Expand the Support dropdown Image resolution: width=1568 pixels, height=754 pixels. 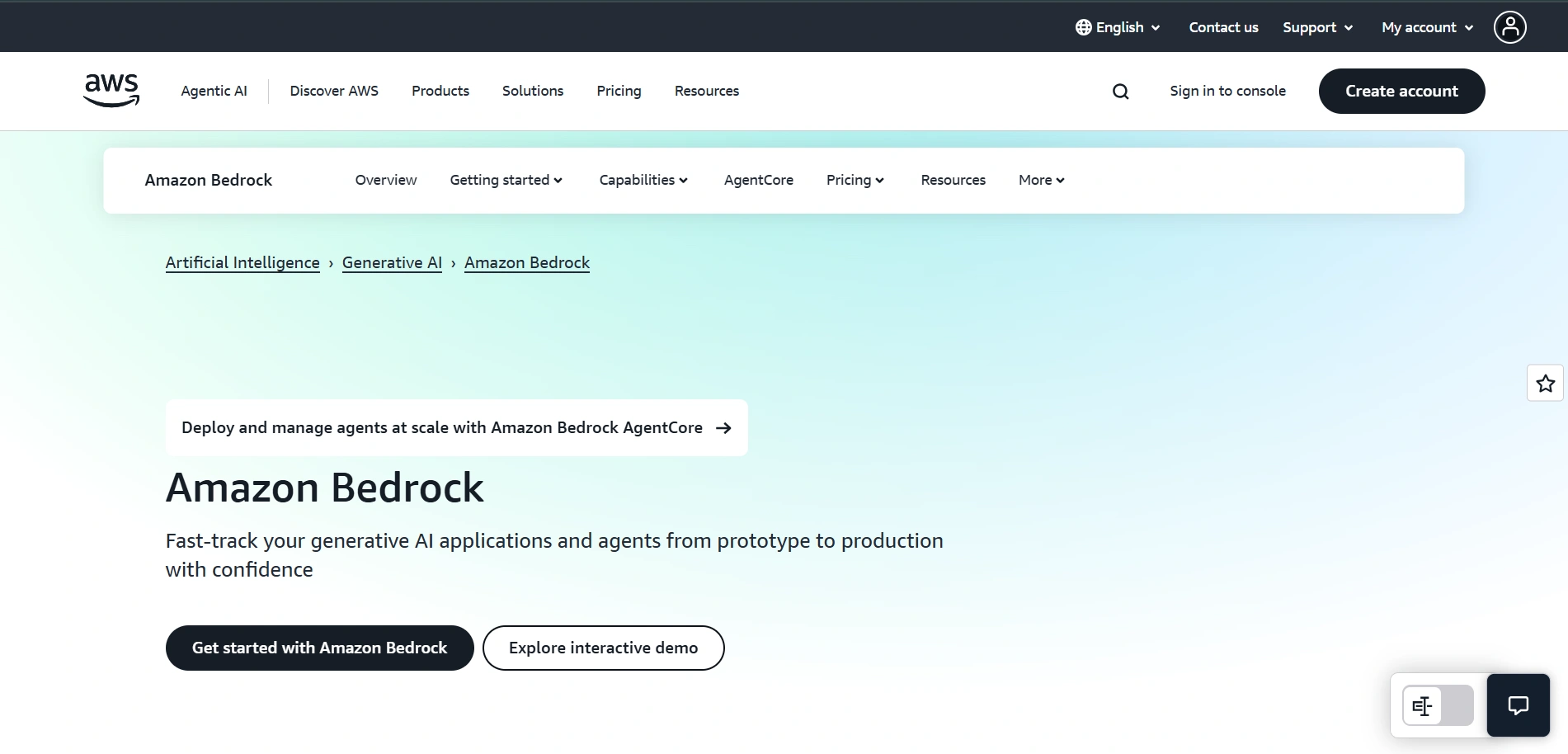click(1317, 27)
